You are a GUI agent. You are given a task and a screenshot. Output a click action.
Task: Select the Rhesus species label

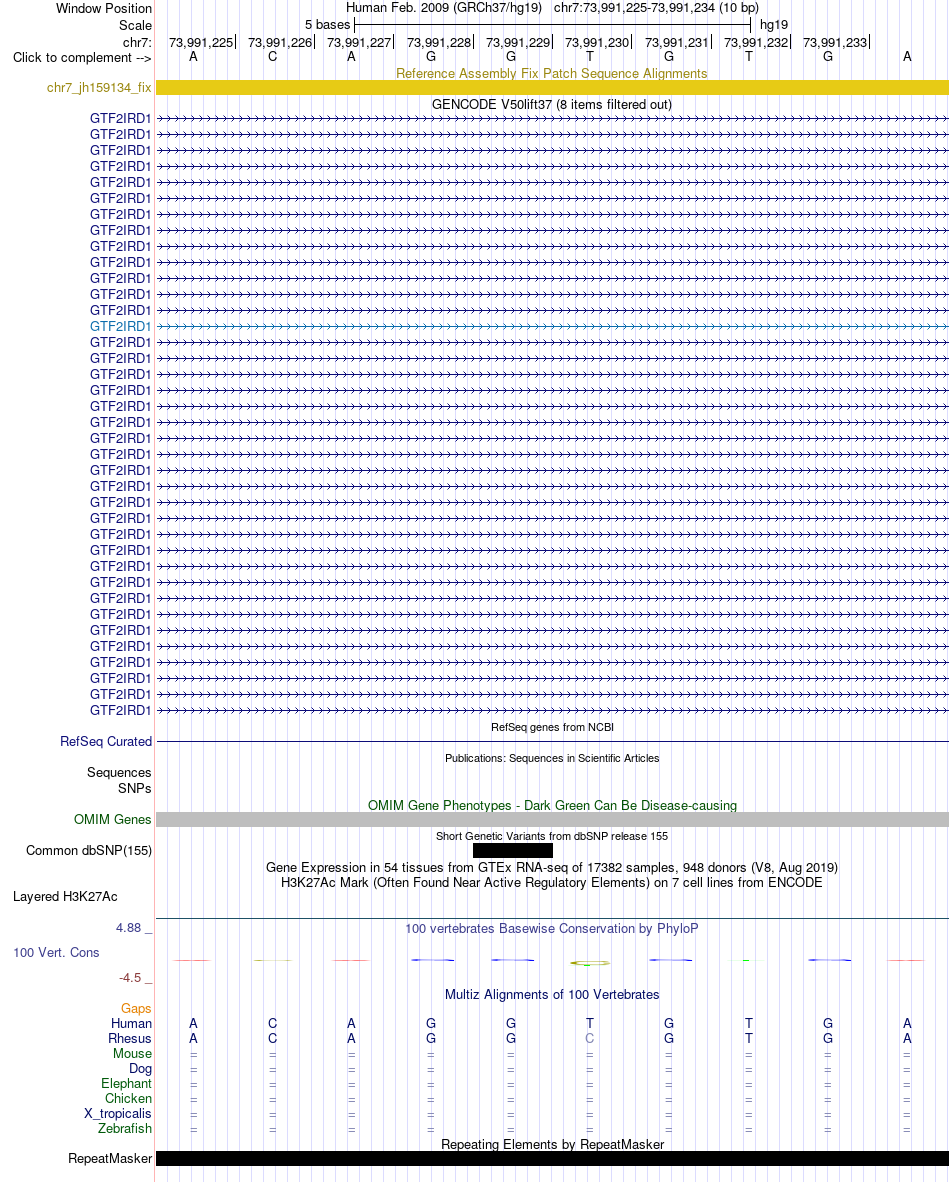(130, 1039)
